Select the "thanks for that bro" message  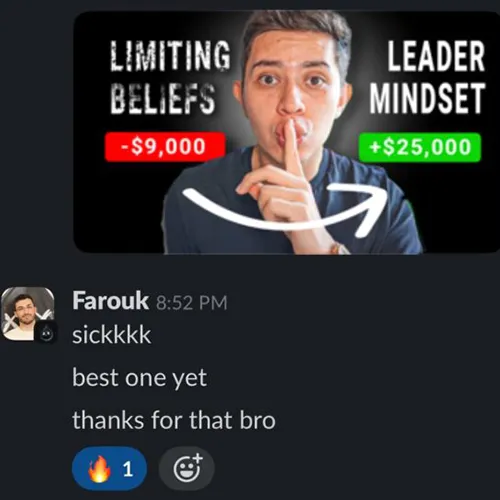pos(174,420)
